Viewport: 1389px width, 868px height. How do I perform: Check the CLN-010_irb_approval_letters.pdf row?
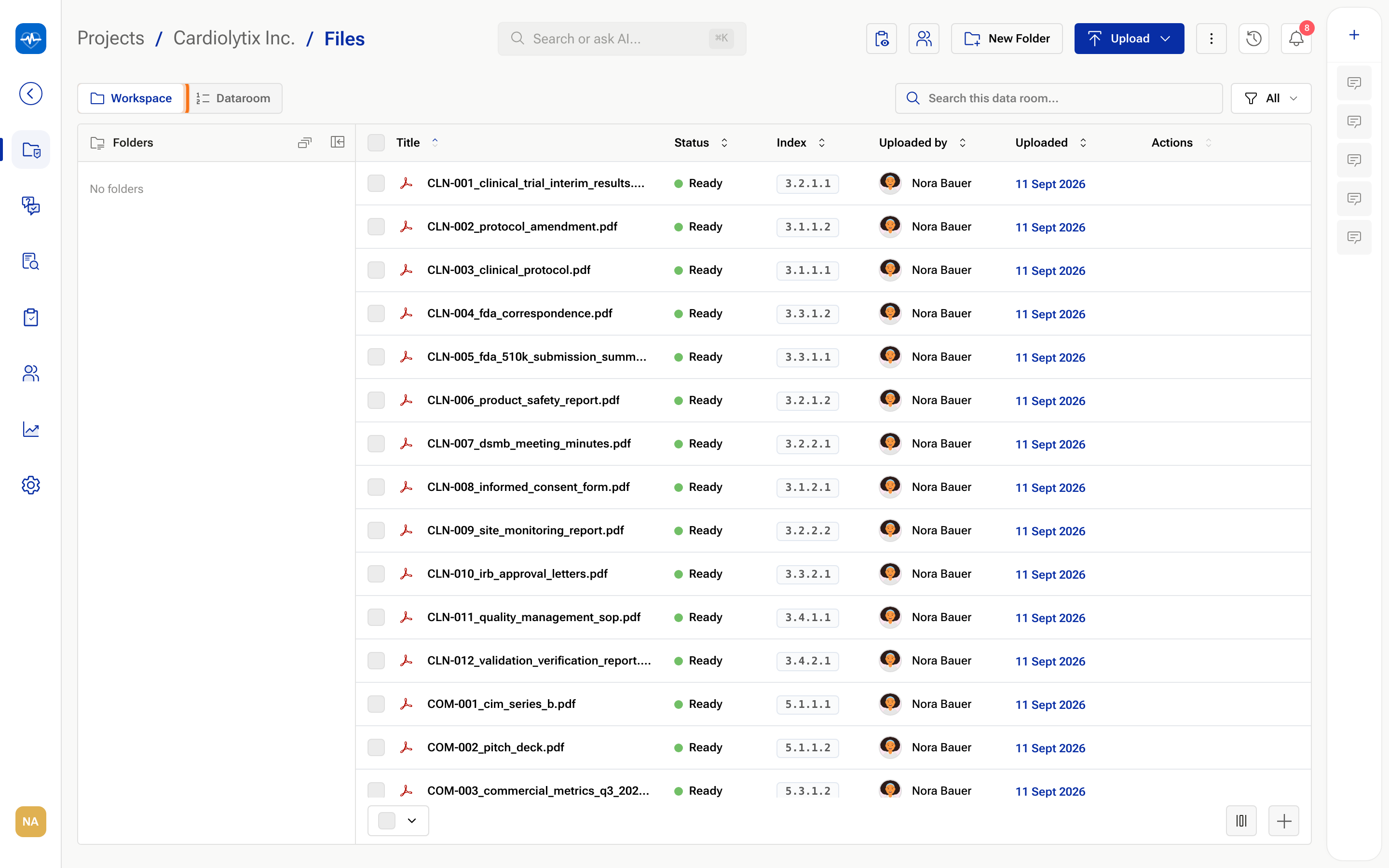pyautogui.click(x=376, y=573)
